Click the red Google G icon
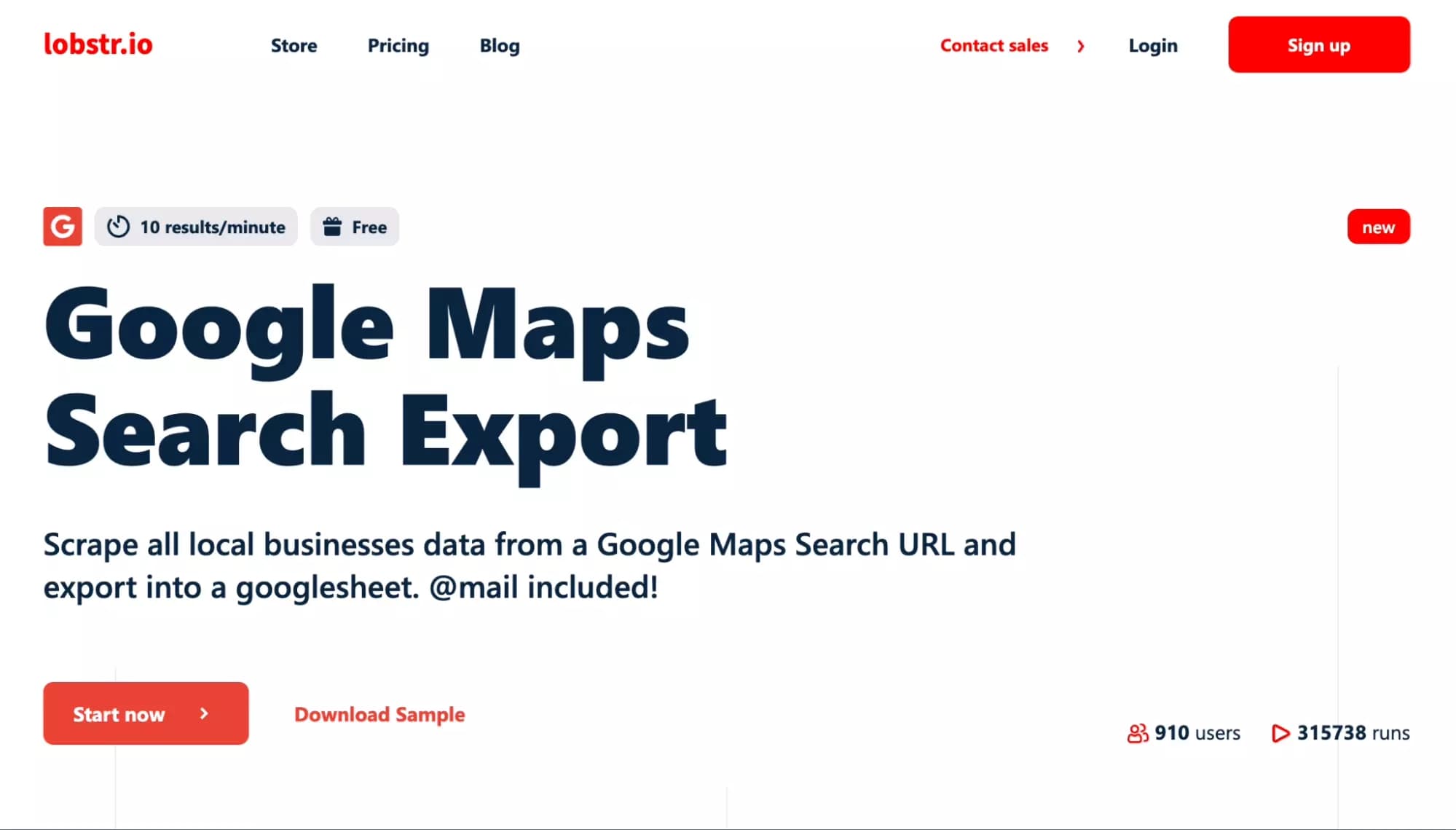 (63, 227)
